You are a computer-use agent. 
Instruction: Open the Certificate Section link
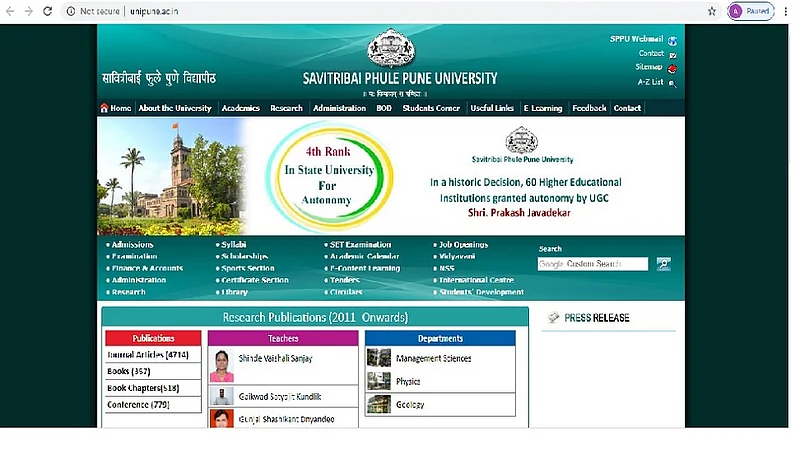pyautogui.click(x=255, y=280)
